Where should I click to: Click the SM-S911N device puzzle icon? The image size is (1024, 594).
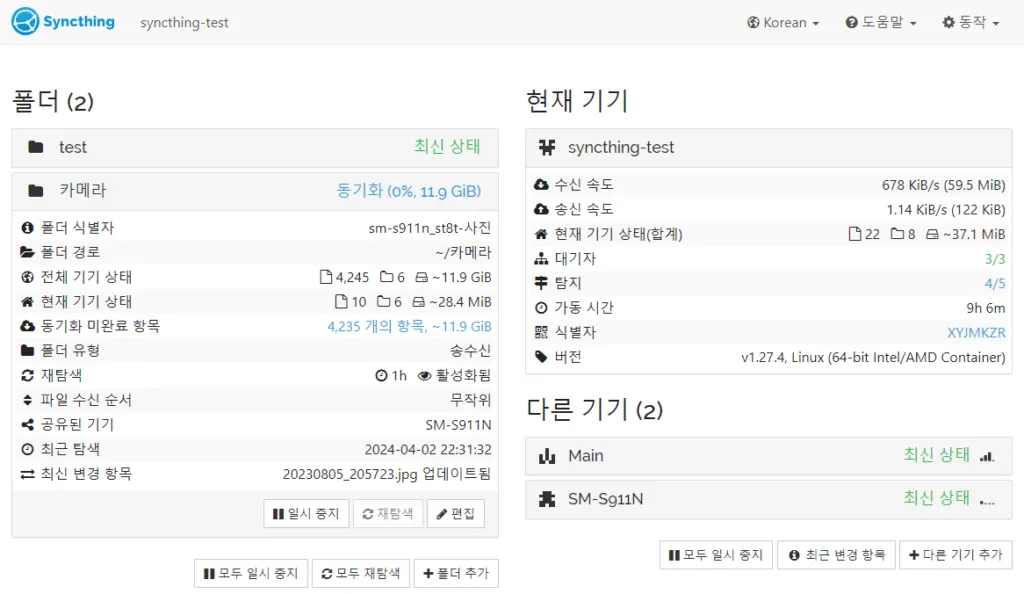point(546,498)
